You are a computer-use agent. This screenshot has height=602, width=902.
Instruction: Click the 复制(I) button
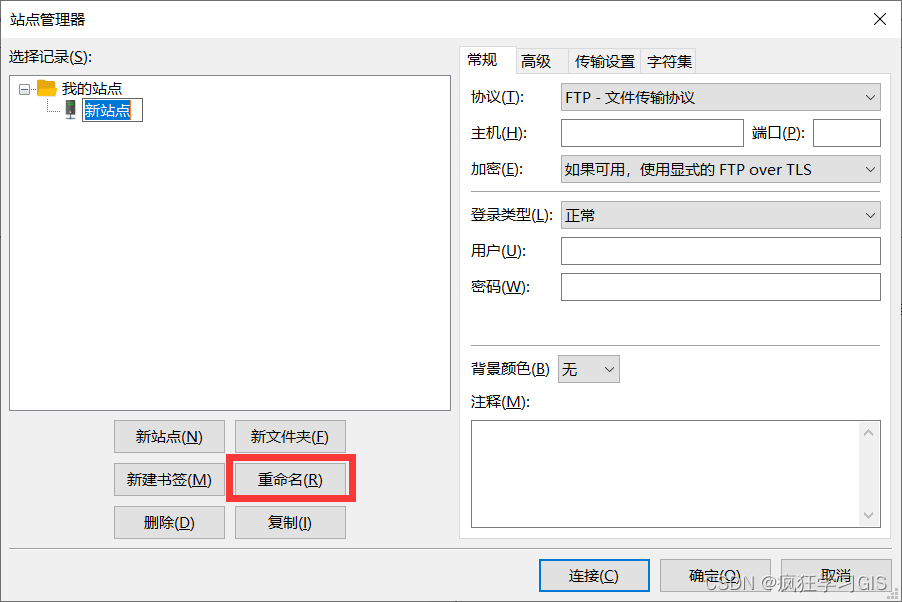[x=290, y=523]
